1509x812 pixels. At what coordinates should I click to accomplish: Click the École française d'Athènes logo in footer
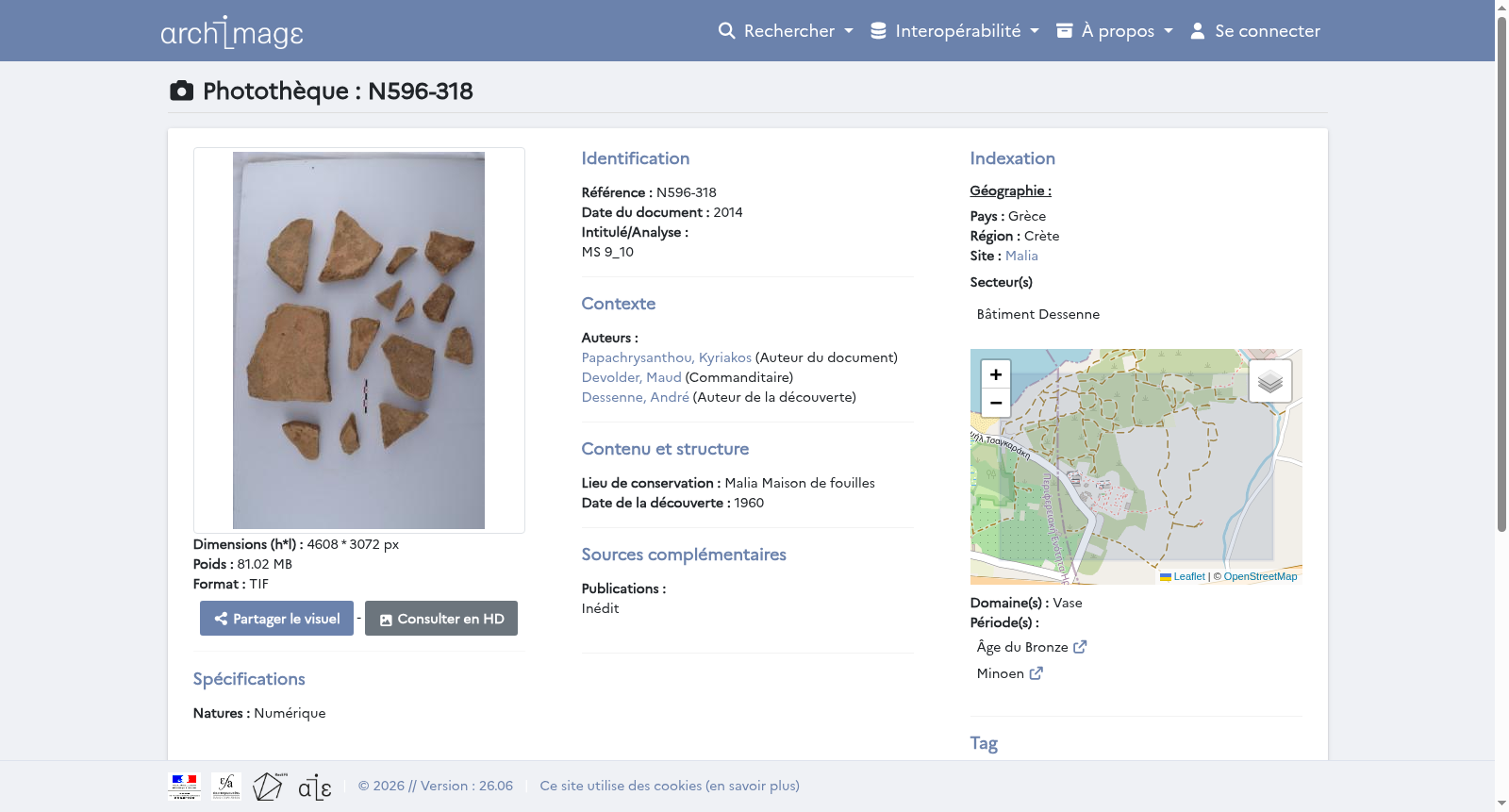226,786
